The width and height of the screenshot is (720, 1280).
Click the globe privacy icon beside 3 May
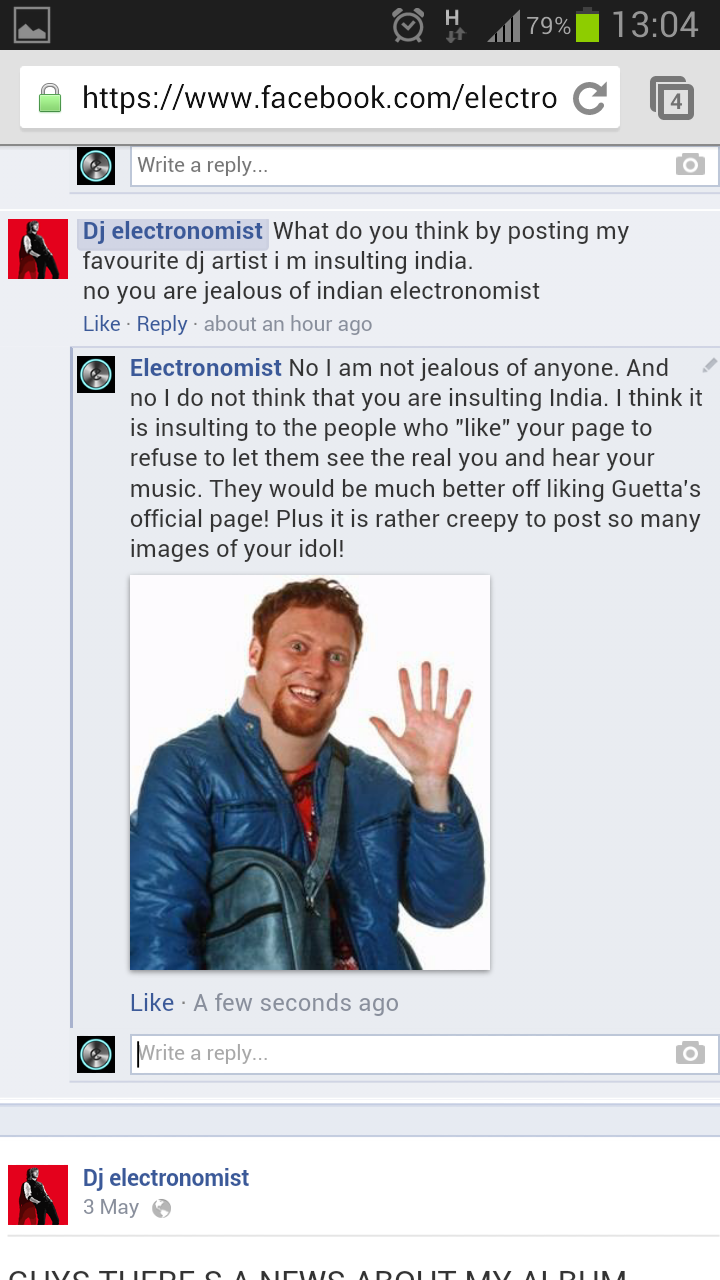(x=161, y=1208)
